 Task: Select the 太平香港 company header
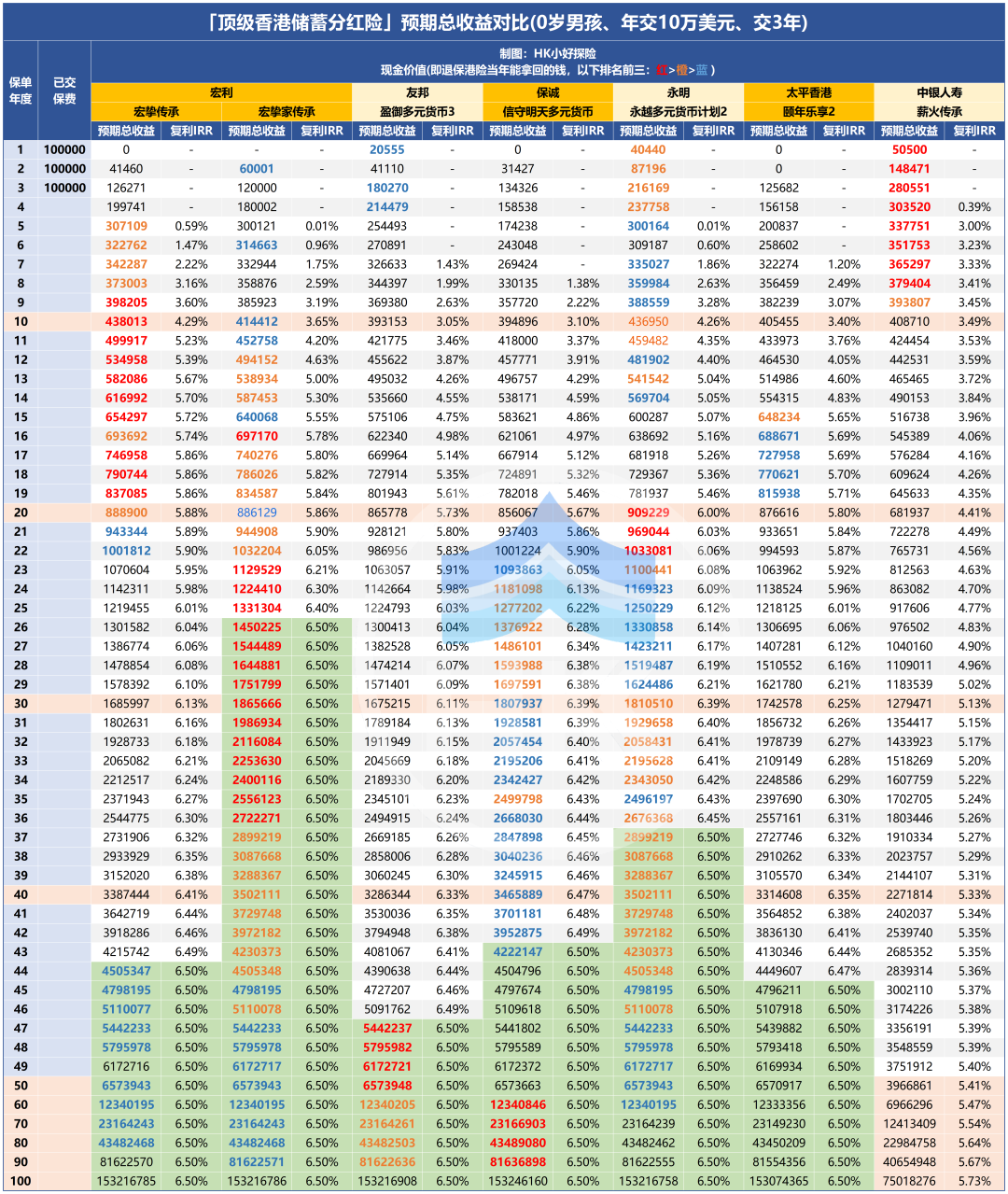click(x=808, y=92)
